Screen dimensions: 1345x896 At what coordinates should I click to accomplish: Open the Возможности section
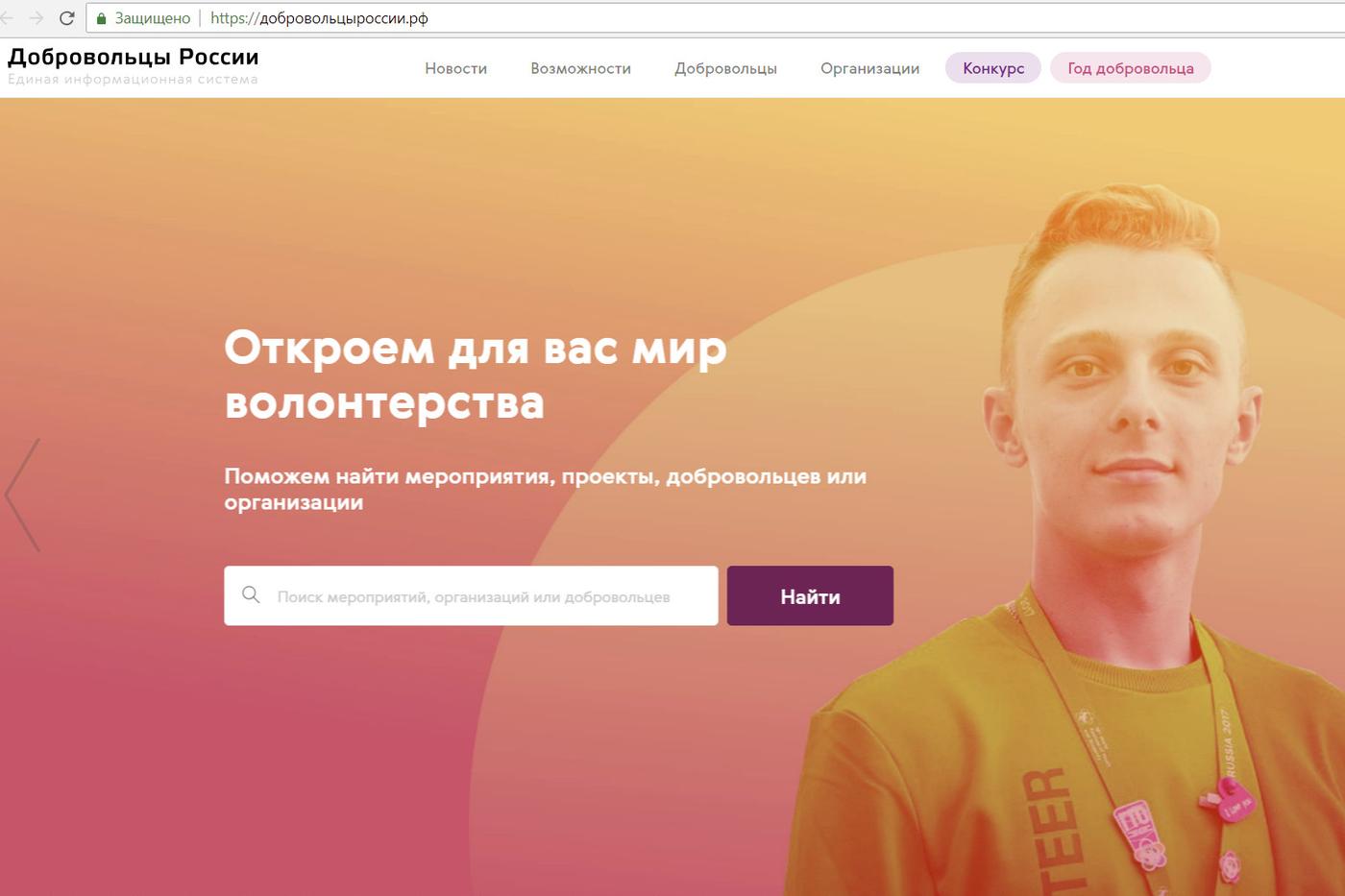pos(580,68)
